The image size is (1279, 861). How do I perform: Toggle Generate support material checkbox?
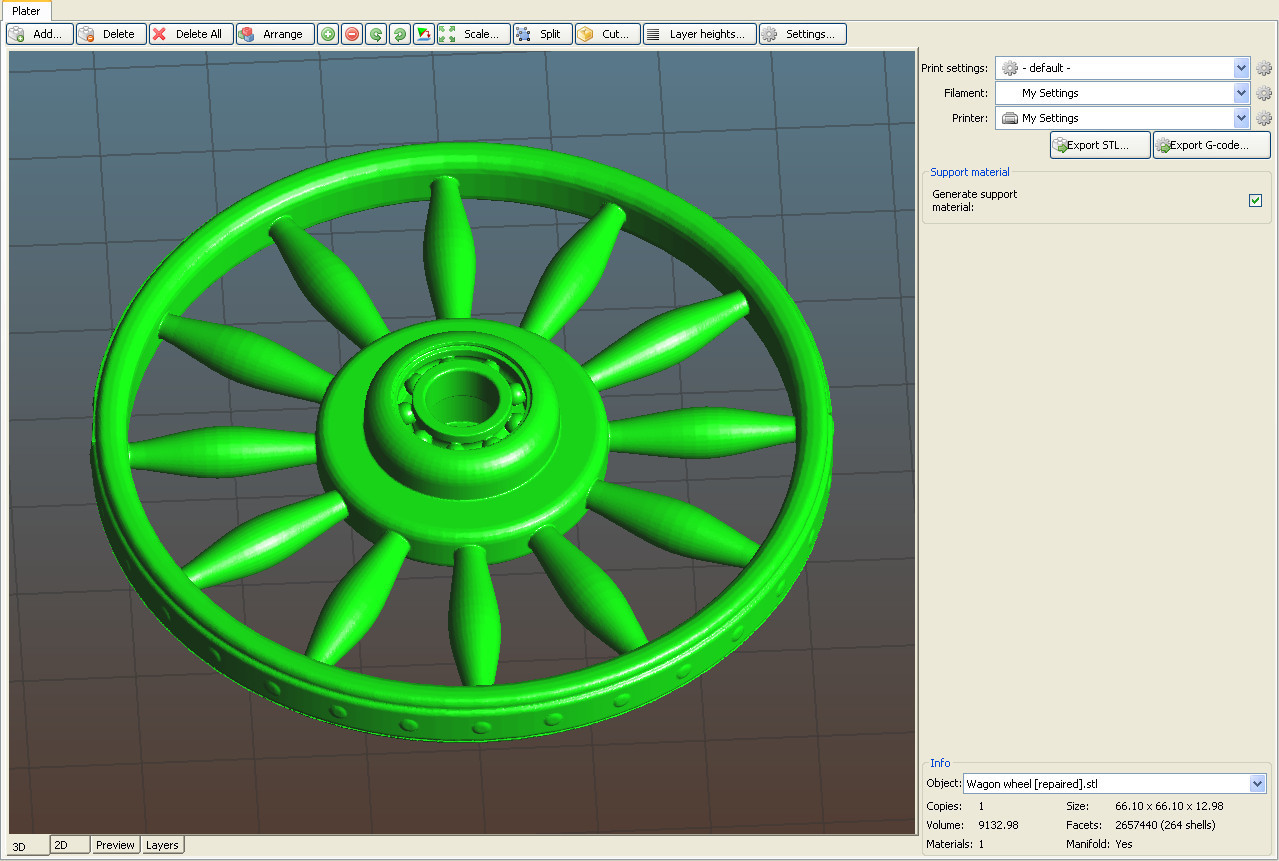click(x=1255, y=200)
